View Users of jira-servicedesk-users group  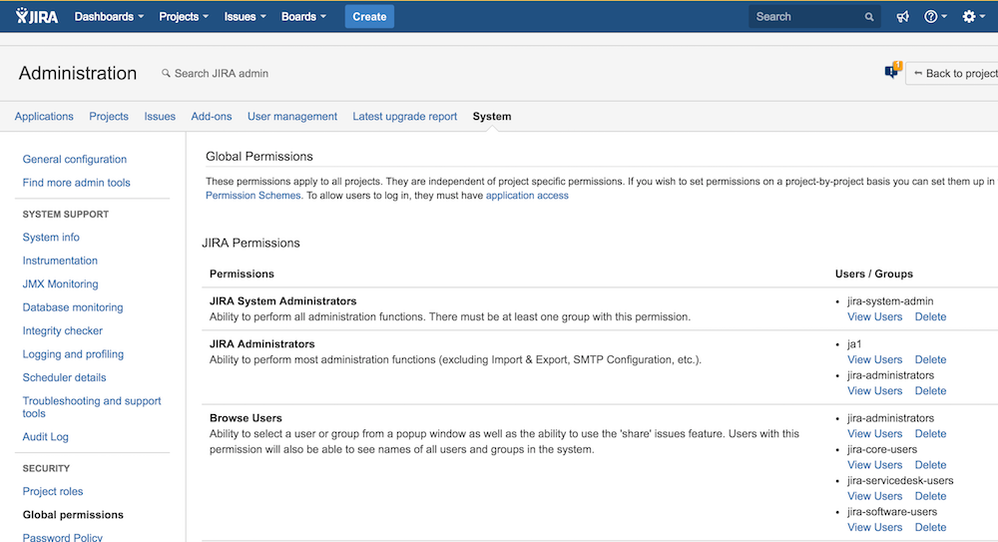(875, 496)
